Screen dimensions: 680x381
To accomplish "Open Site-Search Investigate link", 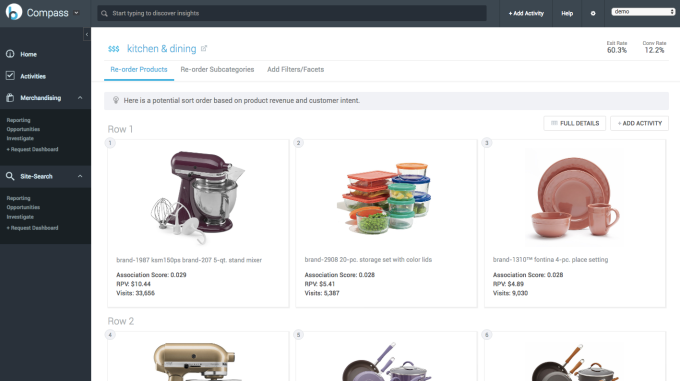I will 20,217.
